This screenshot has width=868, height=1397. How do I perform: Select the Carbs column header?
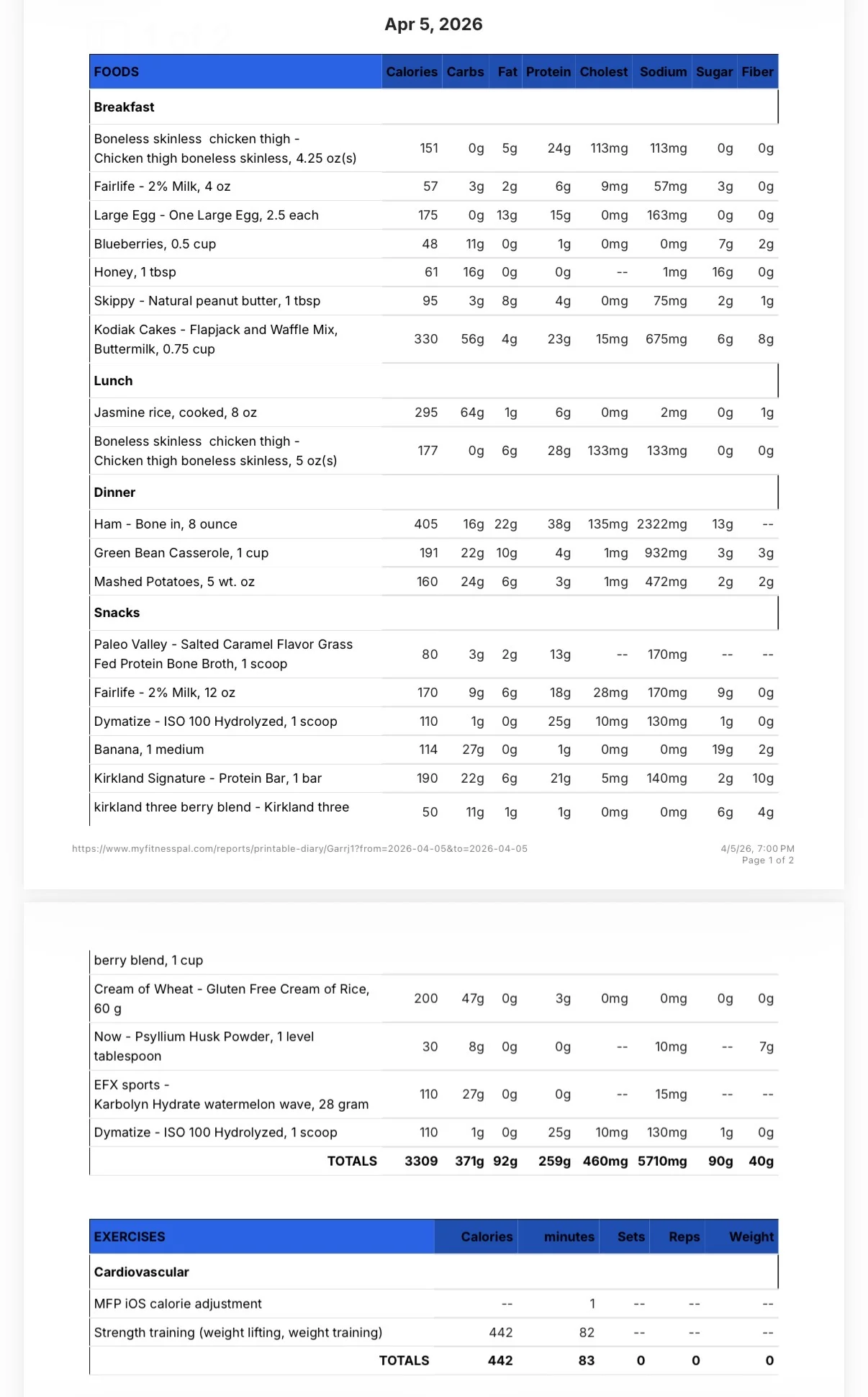click(466, 72)
